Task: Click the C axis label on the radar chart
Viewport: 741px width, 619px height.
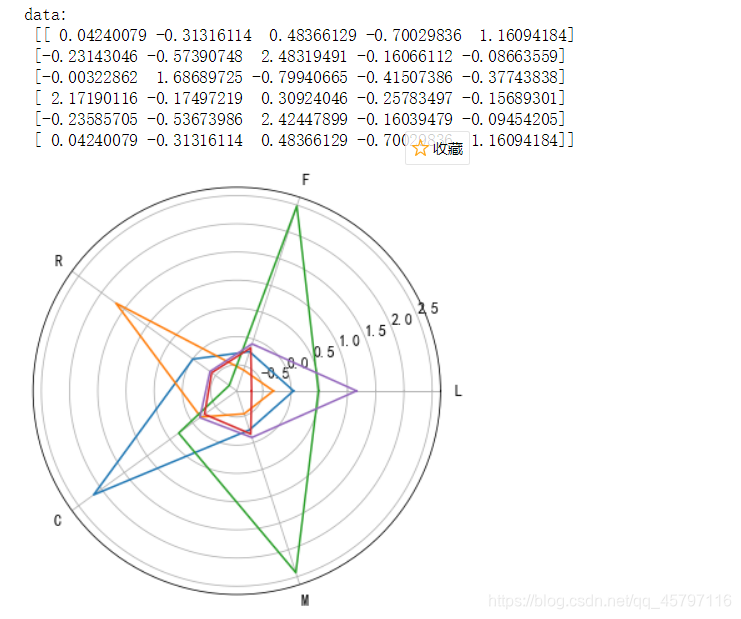Action: tap(58, 521)
